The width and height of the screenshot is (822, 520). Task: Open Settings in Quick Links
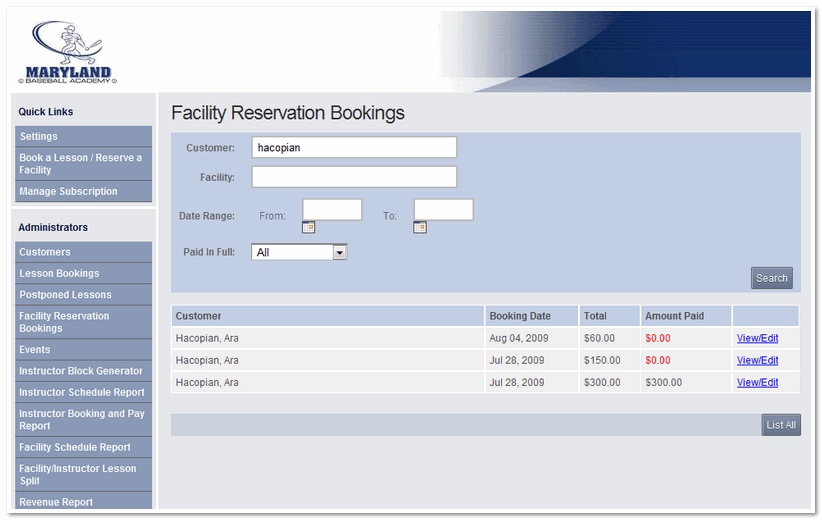pyautogui.click(x=83, y=136)
